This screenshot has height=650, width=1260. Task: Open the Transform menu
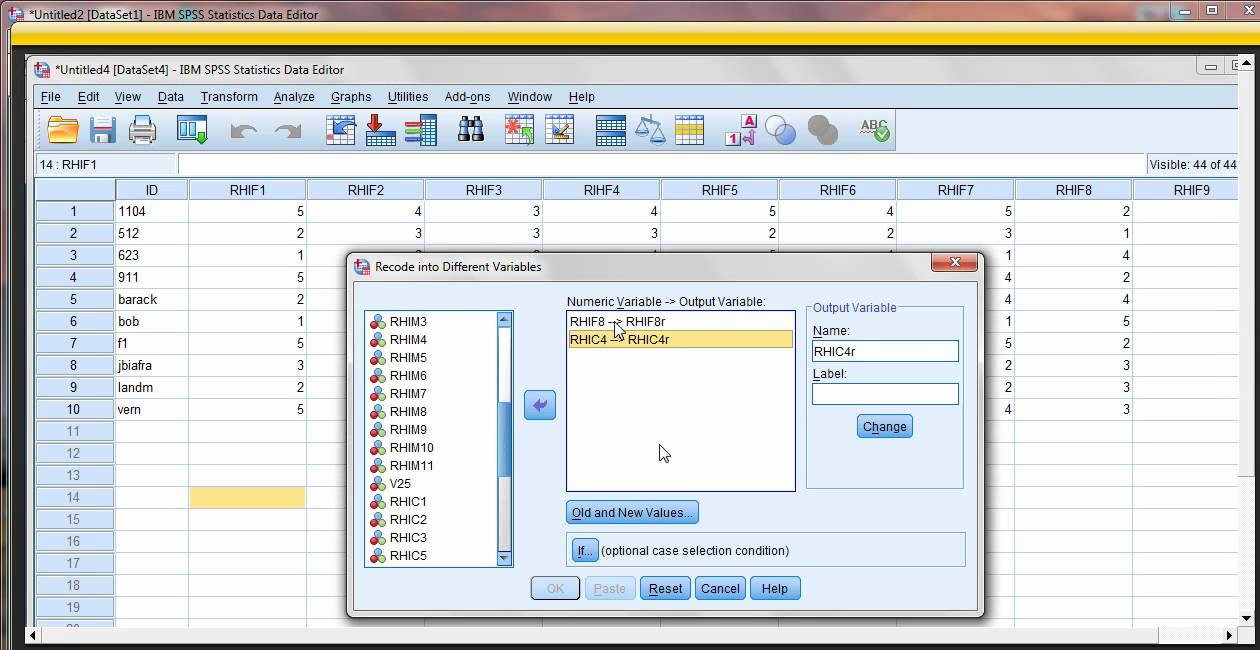pos(229,97)
